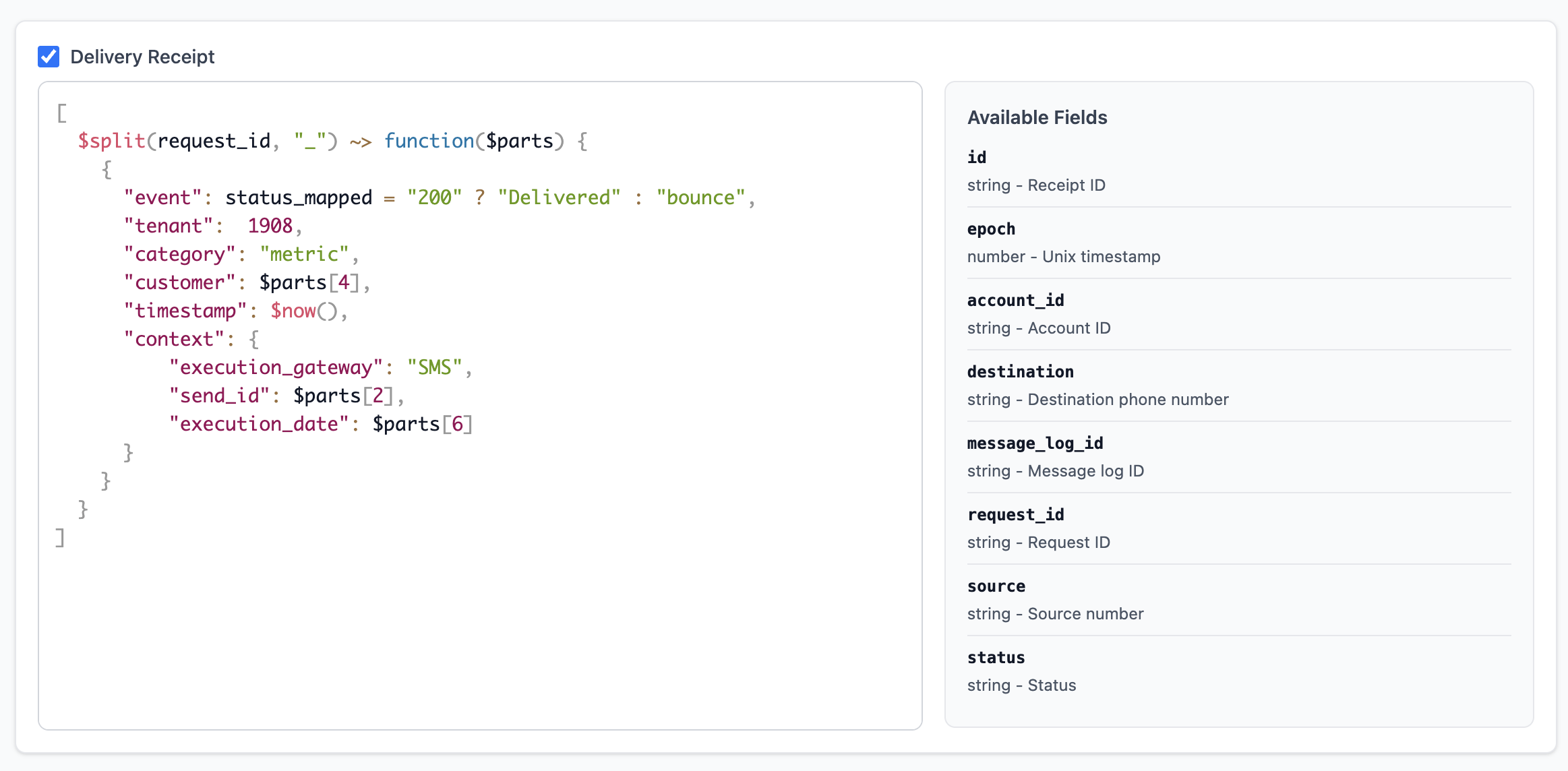
Task: Click the status field name
Action: pyautogui.click(x=996, y=657)
